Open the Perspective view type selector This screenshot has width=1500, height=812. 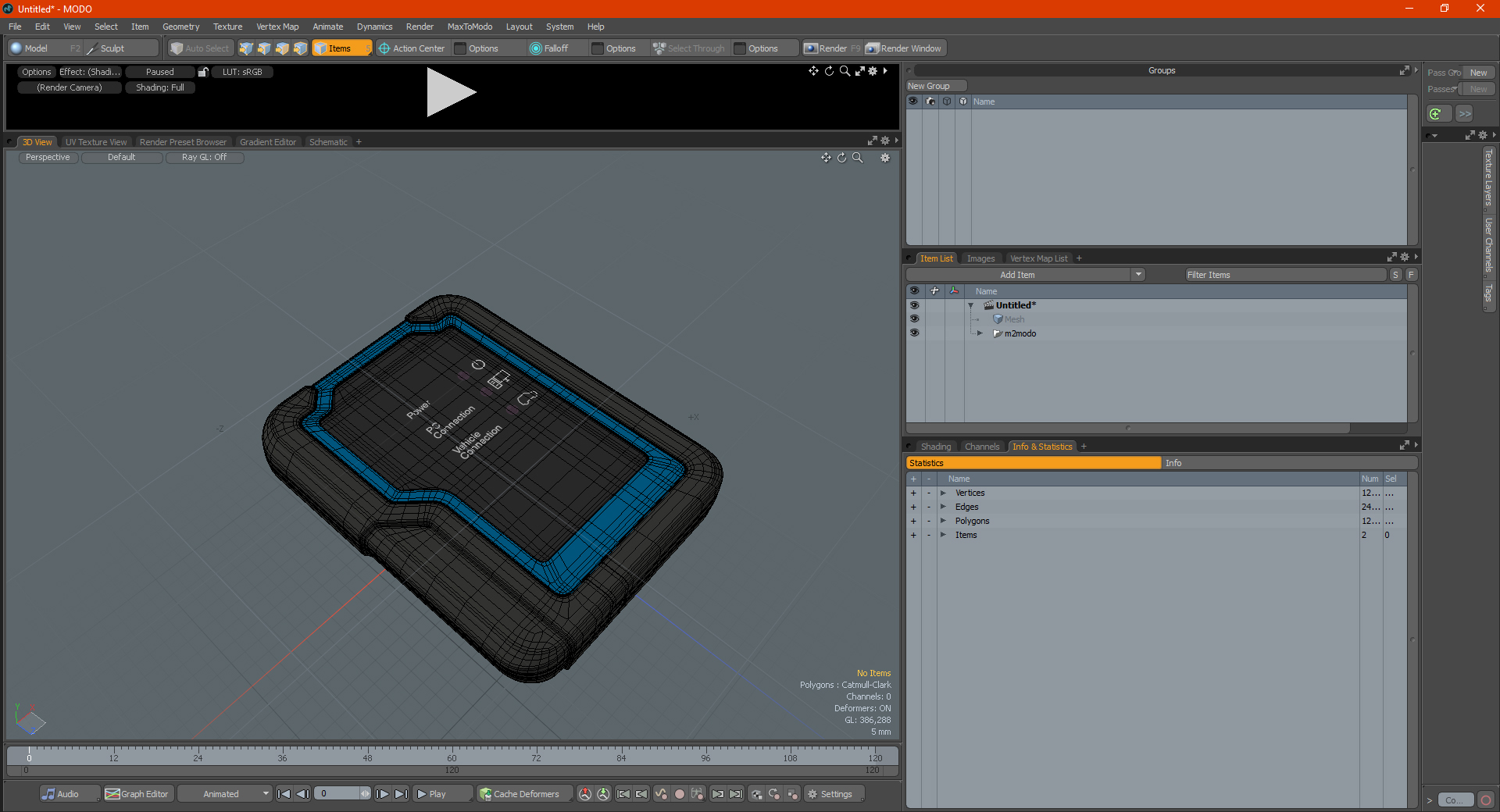click(48, 157)
